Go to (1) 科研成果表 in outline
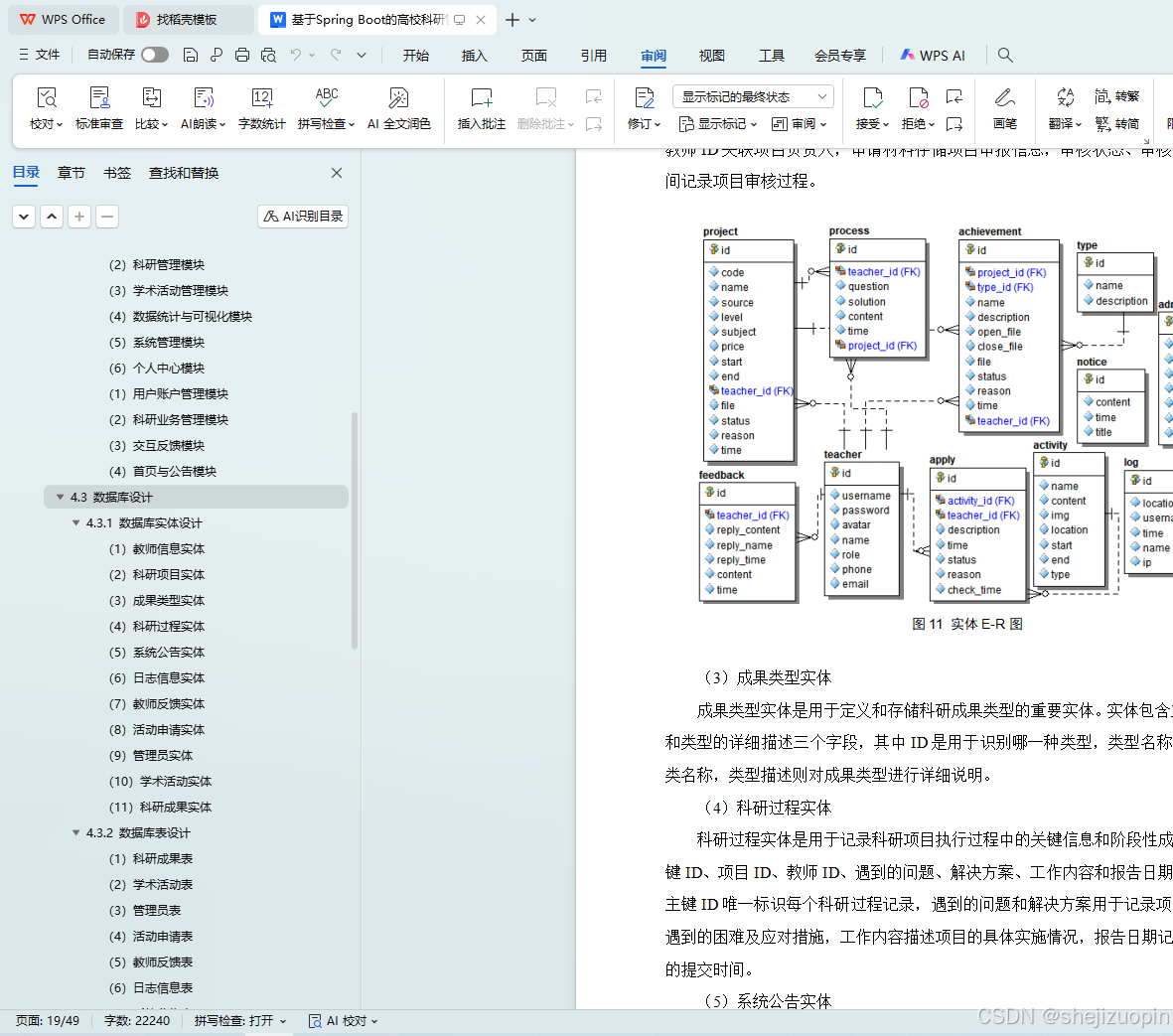Image resolution: width=1173 pixels, height=1036 pixels. click(x=151, y=859)
